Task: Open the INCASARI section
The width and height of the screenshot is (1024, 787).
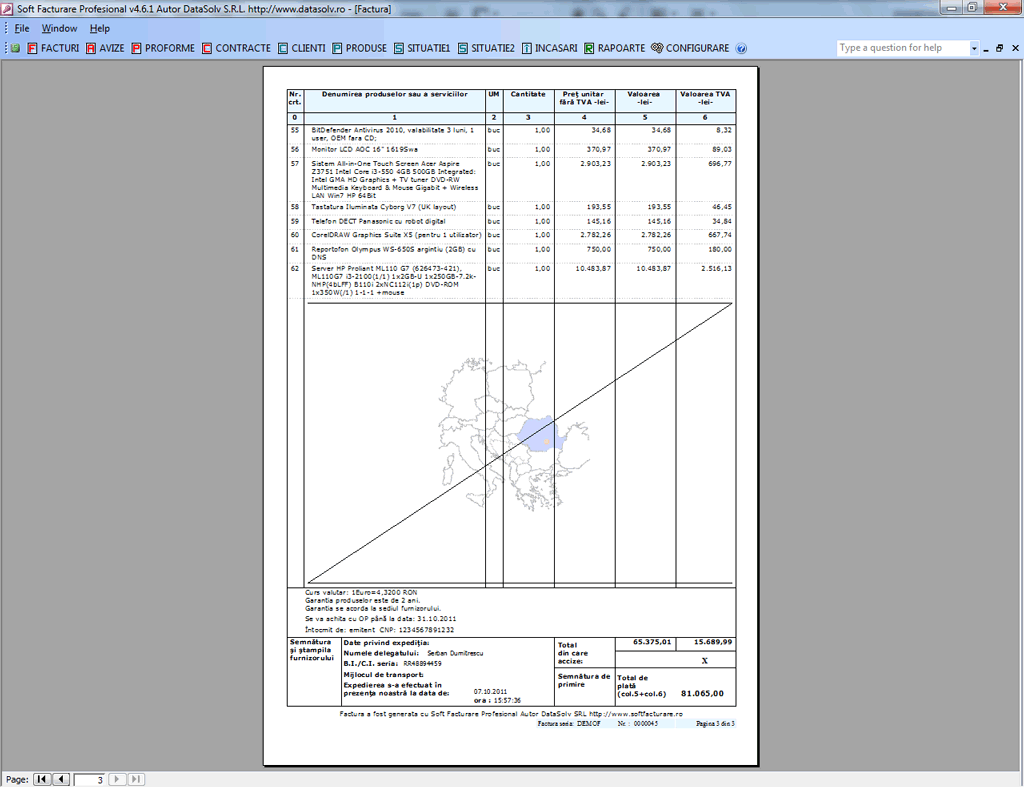Action: (x=549, y=48)
